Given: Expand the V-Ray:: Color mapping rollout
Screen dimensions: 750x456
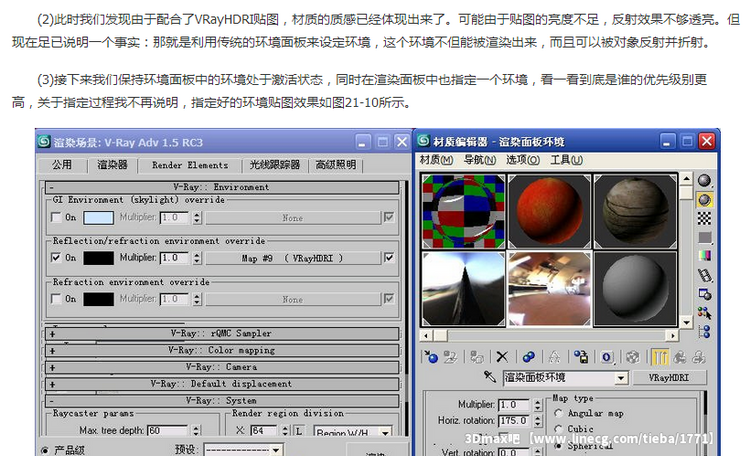Looking at the screenshot, I should 222,350.
